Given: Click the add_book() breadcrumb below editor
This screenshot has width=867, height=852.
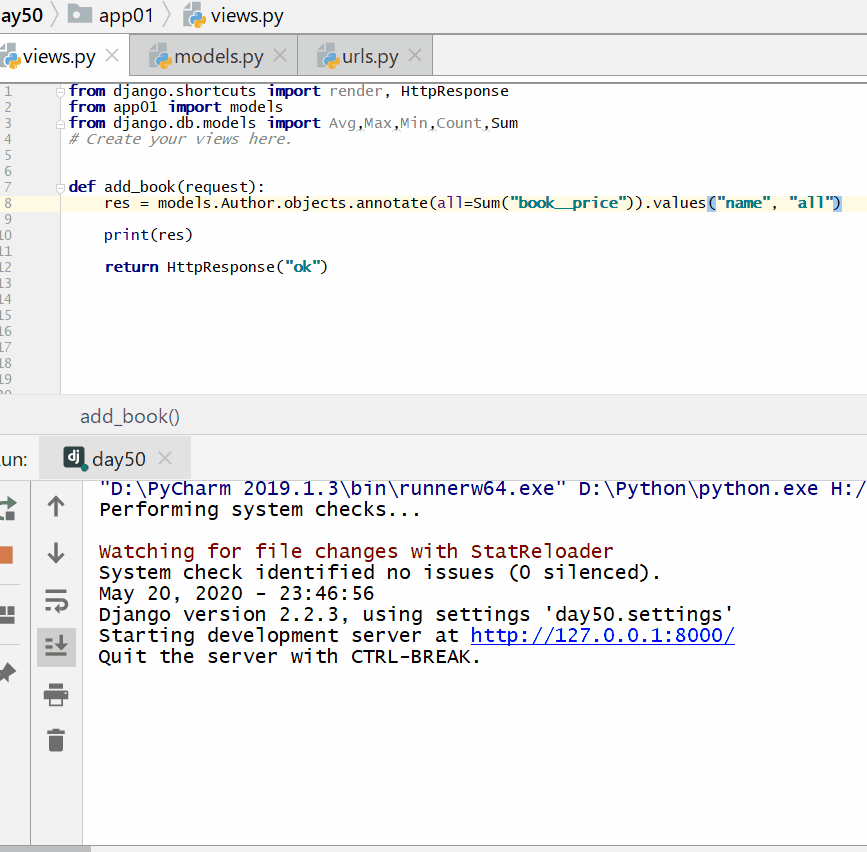Looking at the screenshot, I should (130, 417).
